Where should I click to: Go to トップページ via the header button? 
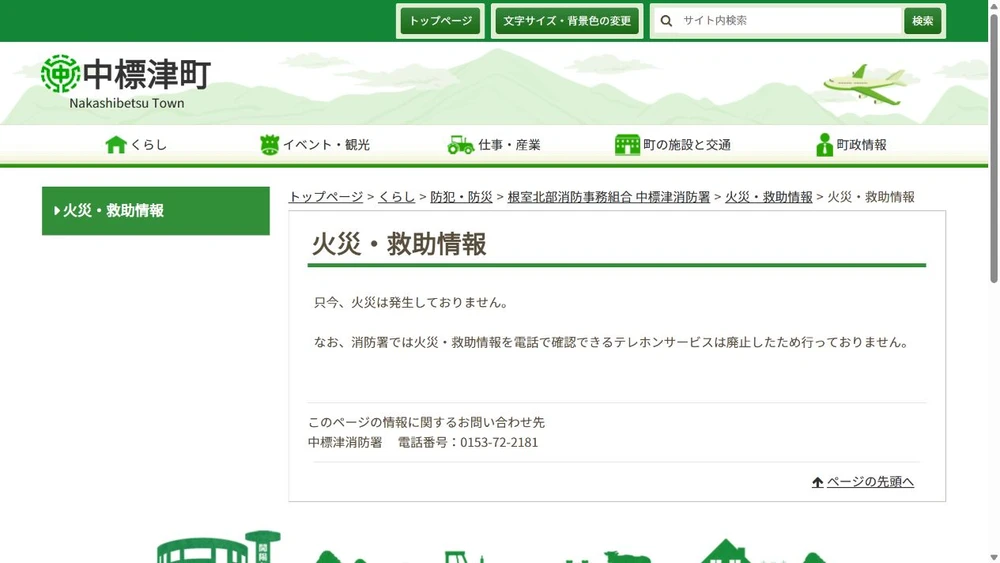(440, 21)
